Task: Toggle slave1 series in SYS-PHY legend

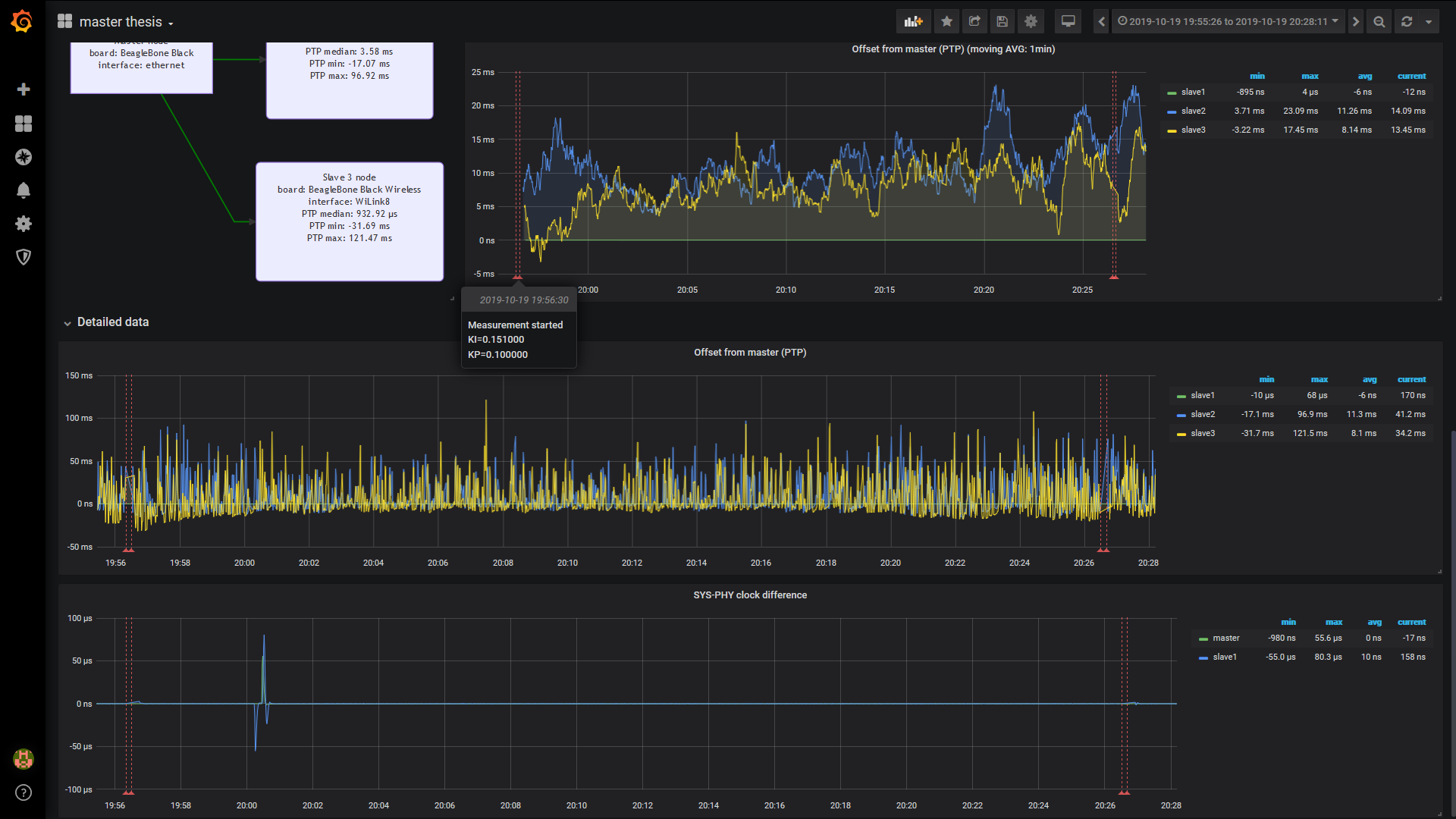Action: (x=1224, y=657)
